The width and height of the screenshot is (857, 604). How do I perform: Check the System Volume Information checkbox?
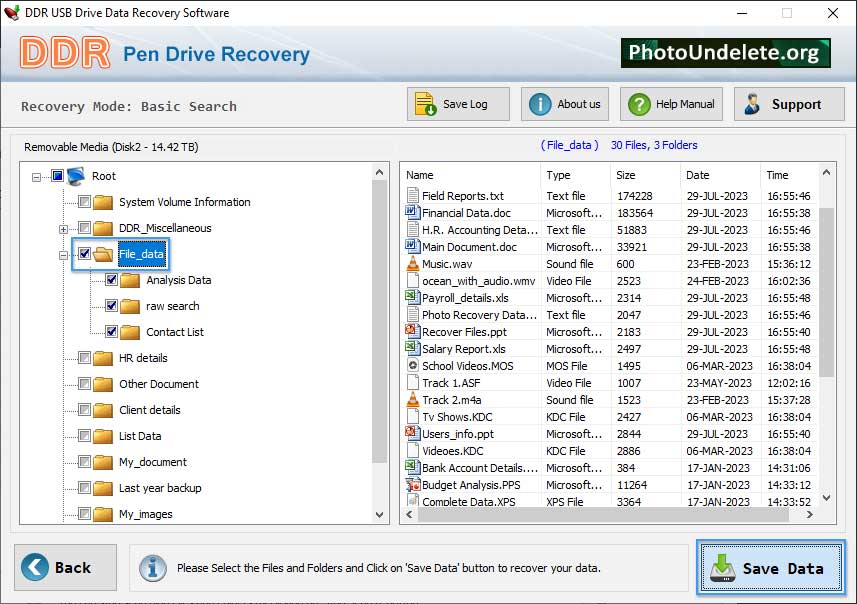[x=84, y=202]
